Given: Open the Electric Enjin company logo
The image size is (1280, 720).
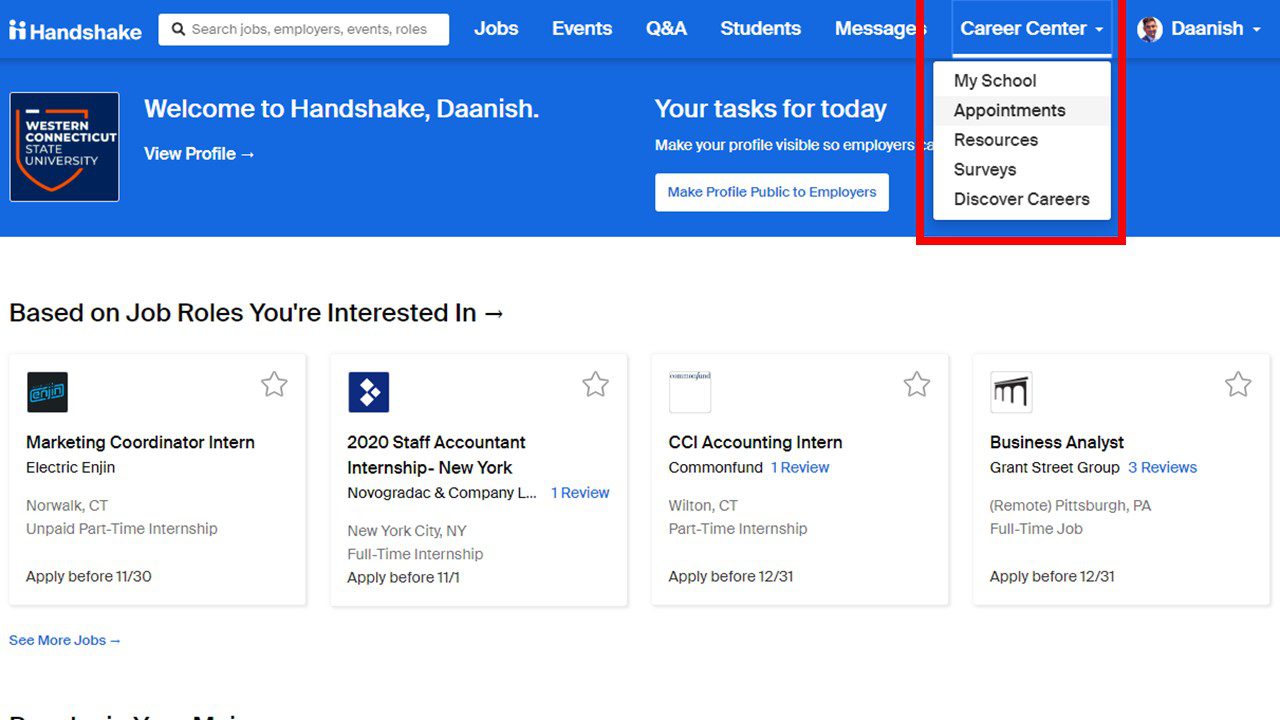Looking at the screenshot, I should (47, 392).
